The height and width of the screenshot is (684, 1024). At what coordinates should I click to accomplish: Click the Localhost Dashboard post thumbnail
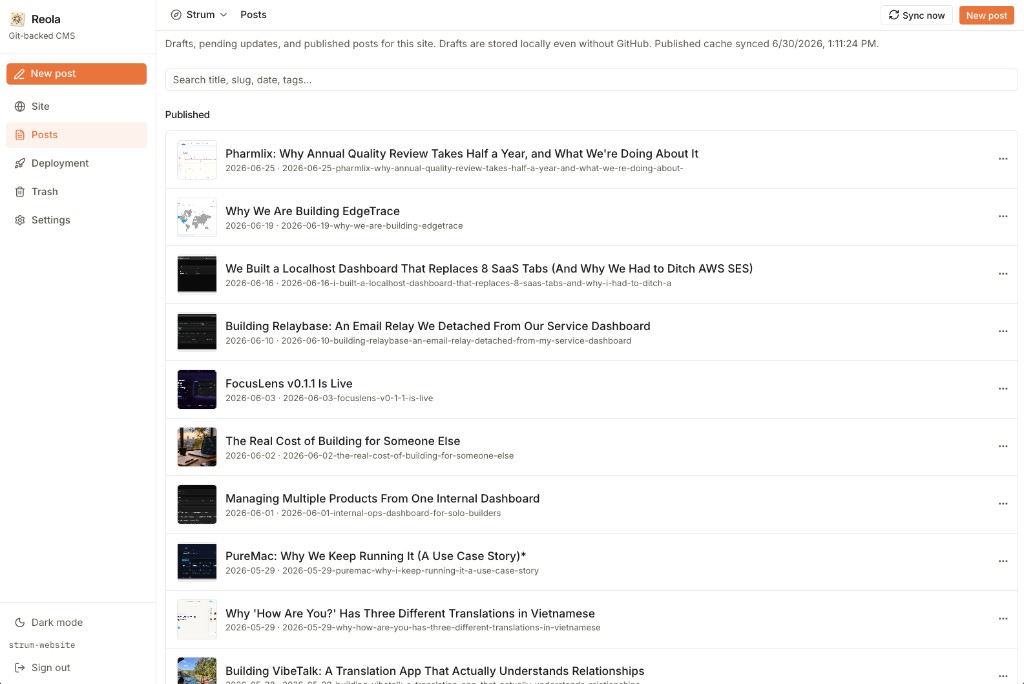click(197, 274)
